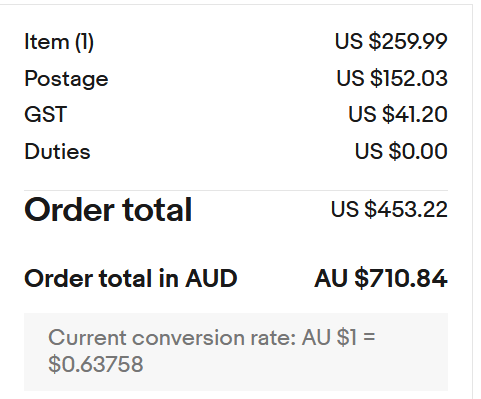The height and width of the screenshot is (399, 481).
Task: Select the GST amount US $41.20
Action: point(398,114)
